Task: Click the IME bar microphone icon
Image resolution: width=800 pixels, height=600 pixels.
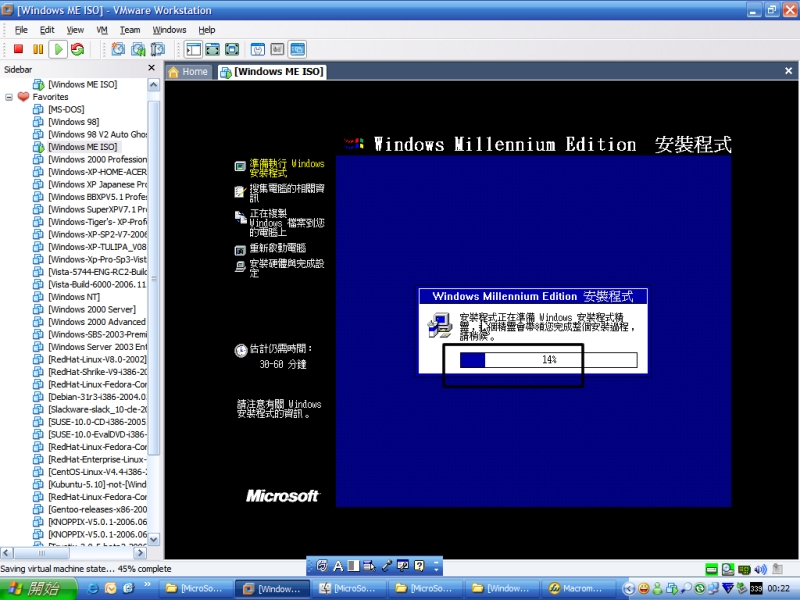Action: point(387,566)
